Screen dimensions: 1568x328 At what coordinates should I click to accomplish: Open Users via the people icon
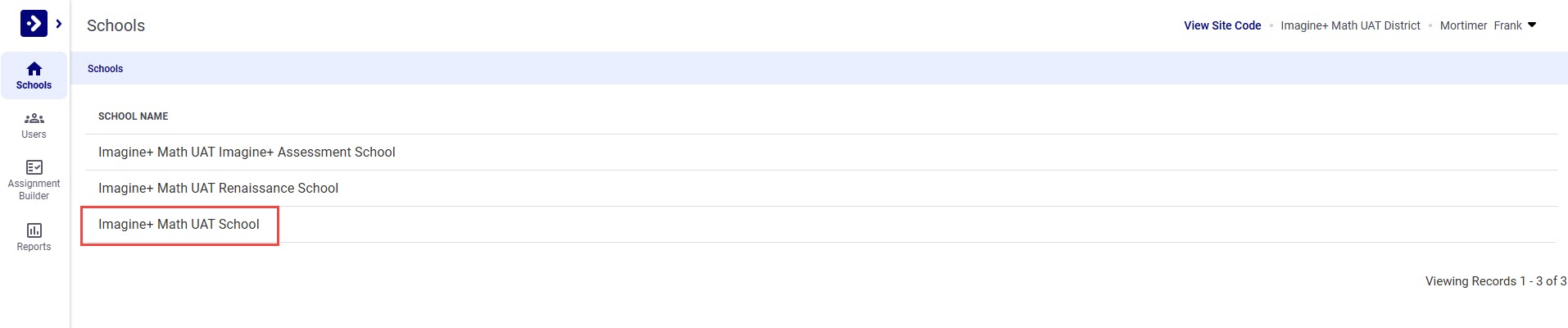tap(34, 119)
